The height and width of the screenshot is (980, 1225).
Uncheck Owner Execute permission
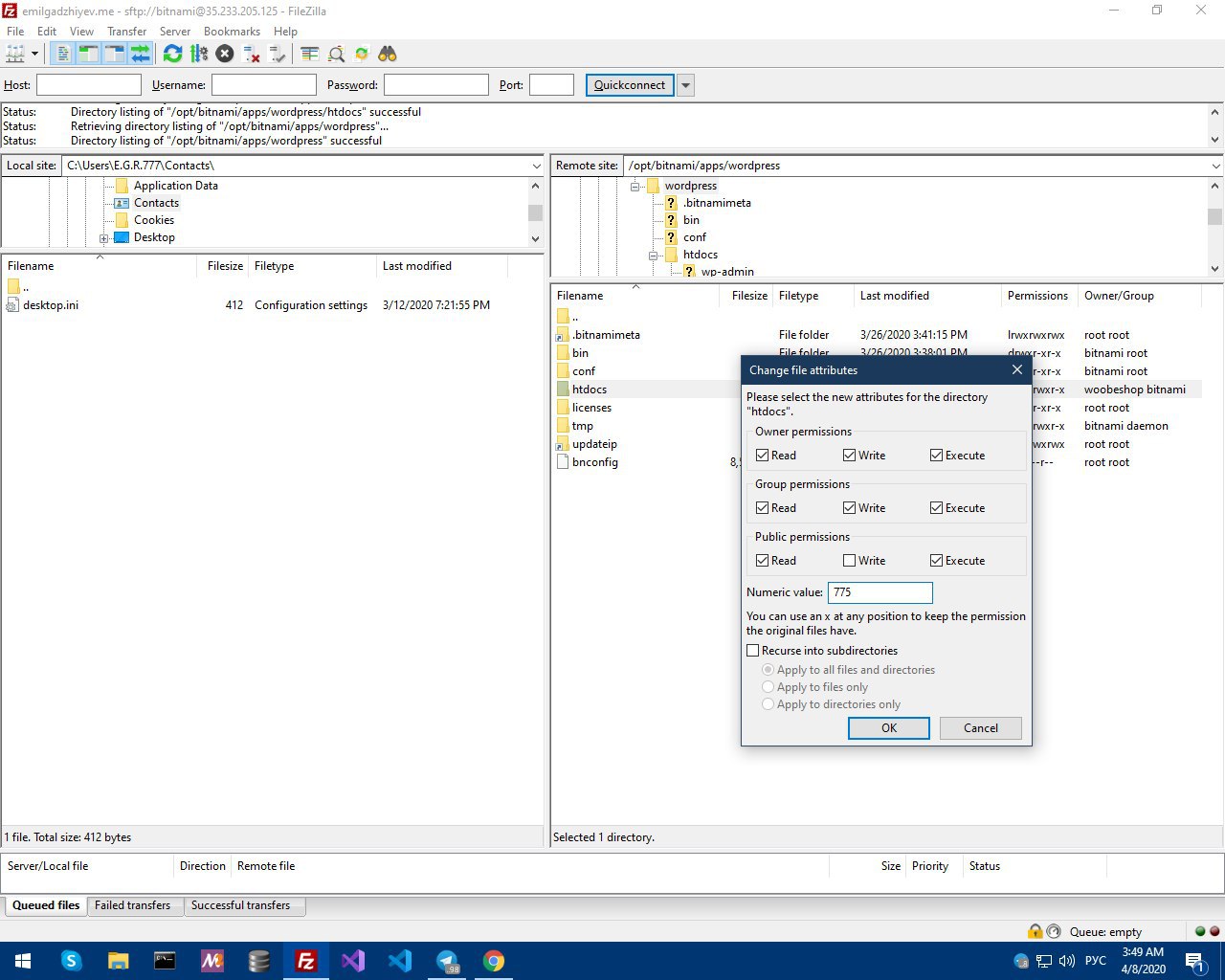click(937, 456)
